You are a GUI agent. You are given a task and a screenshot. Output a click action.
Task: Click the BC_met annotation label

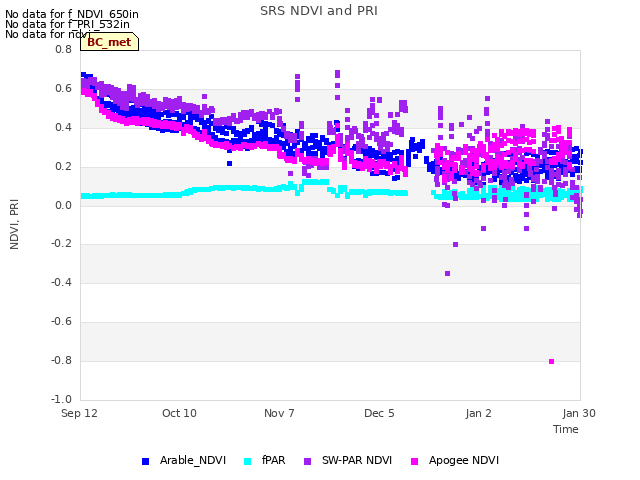[x=109, y=42]
